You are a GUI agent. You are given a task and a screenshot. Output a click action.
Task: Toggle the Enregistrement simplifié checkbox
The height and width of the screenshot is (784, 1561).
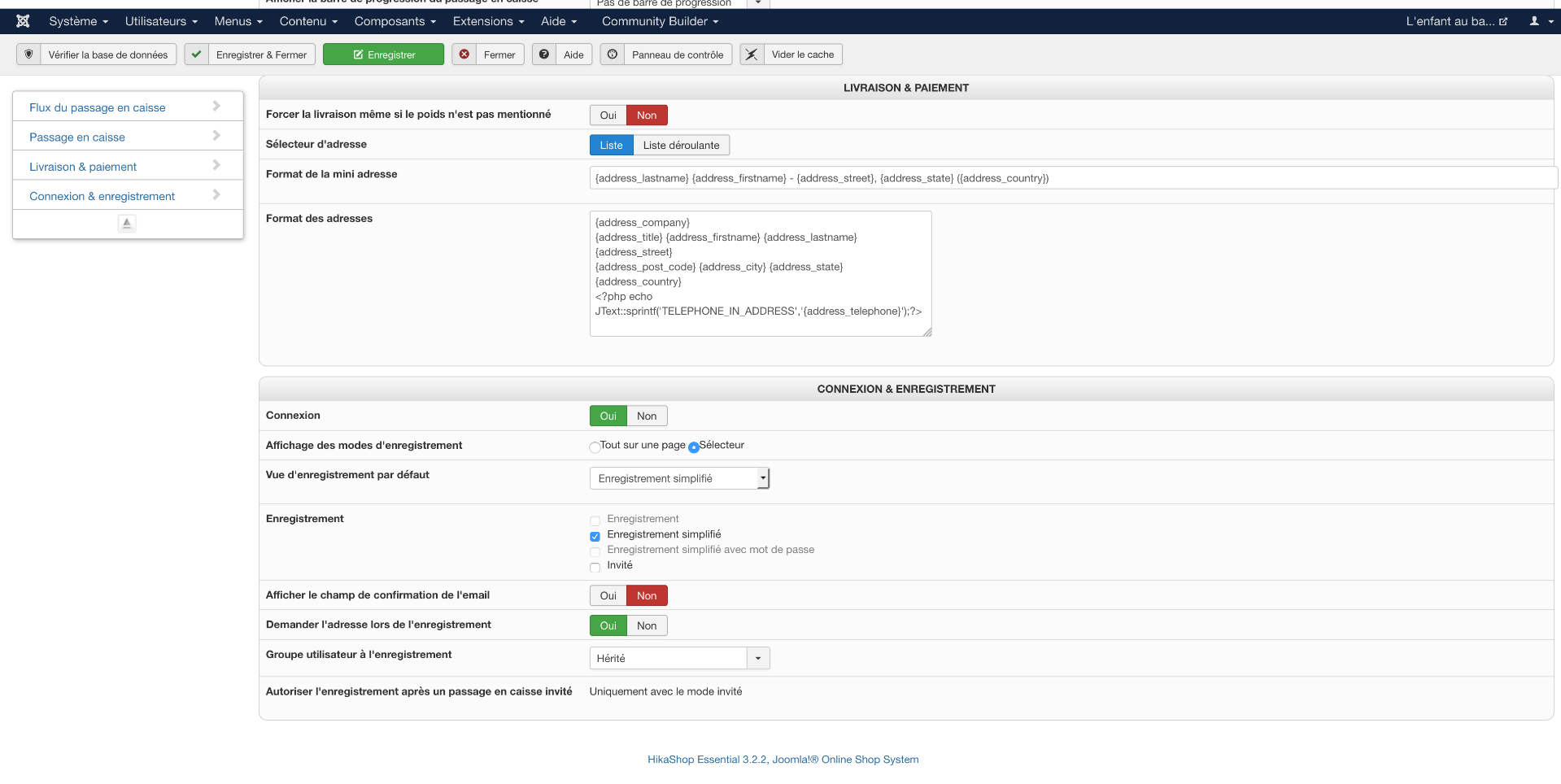pyautogui.click(x=595, y=536)
